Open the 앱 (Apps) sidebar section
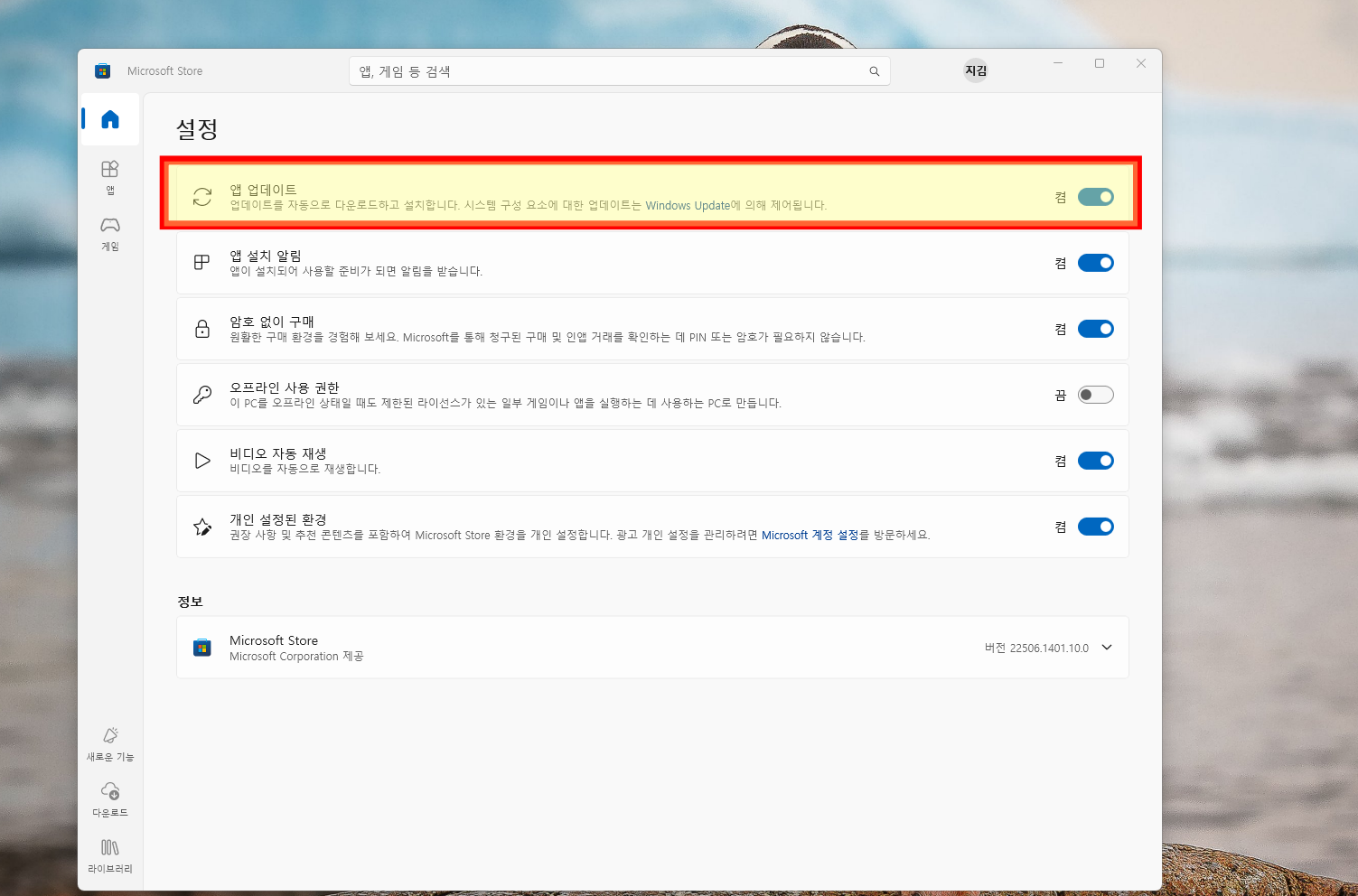1358x896 pixels. 110,177
